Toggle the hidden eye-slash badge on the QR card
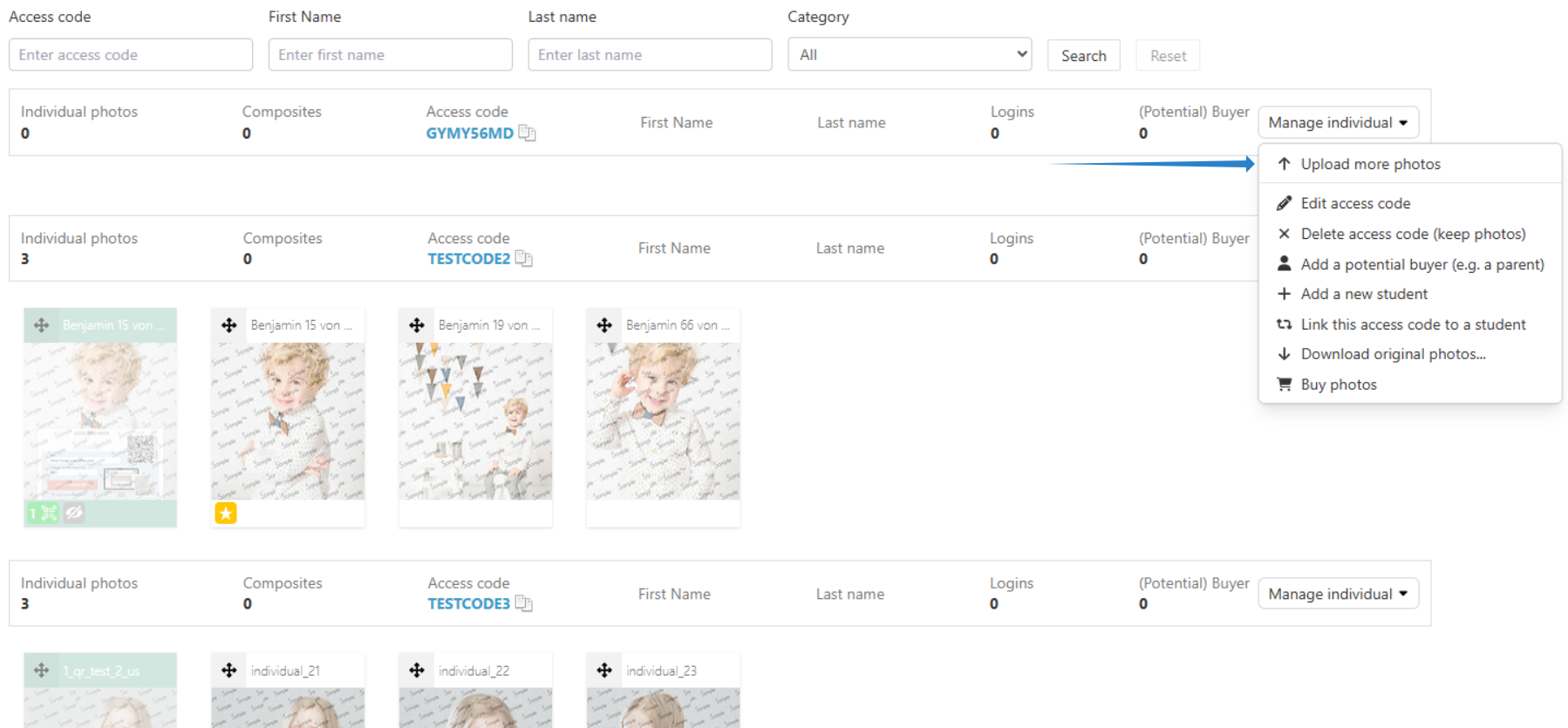This screenshot has width=1568, height=728. click(x=74, y=513)
